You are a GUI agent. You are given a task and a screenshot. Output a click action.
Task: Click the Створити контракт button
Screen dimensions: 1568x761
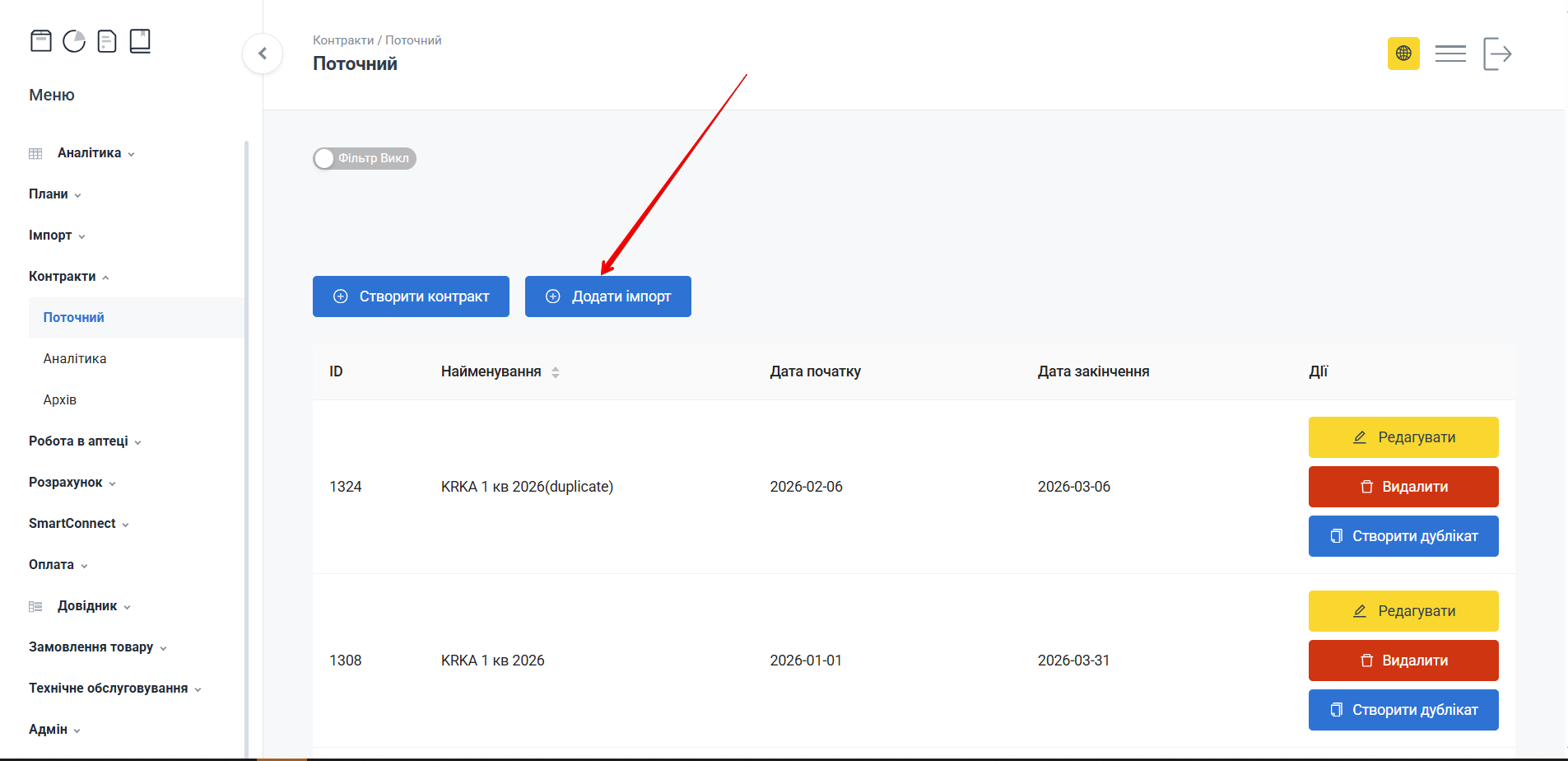(411, 296)
